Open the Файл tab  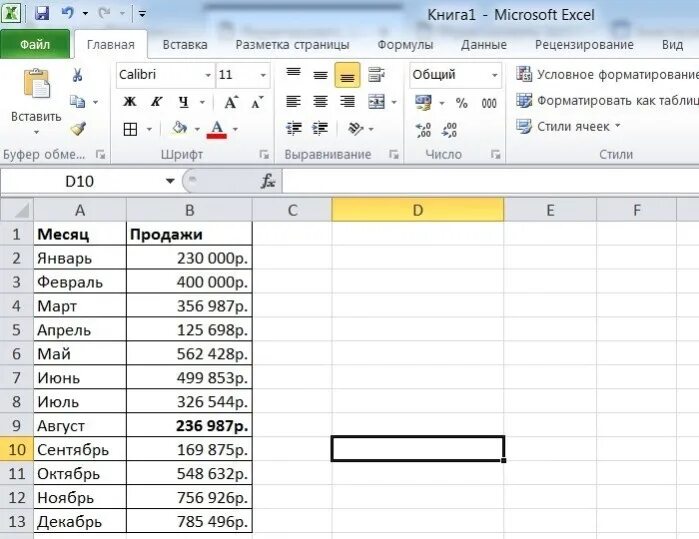coord(35,45)
